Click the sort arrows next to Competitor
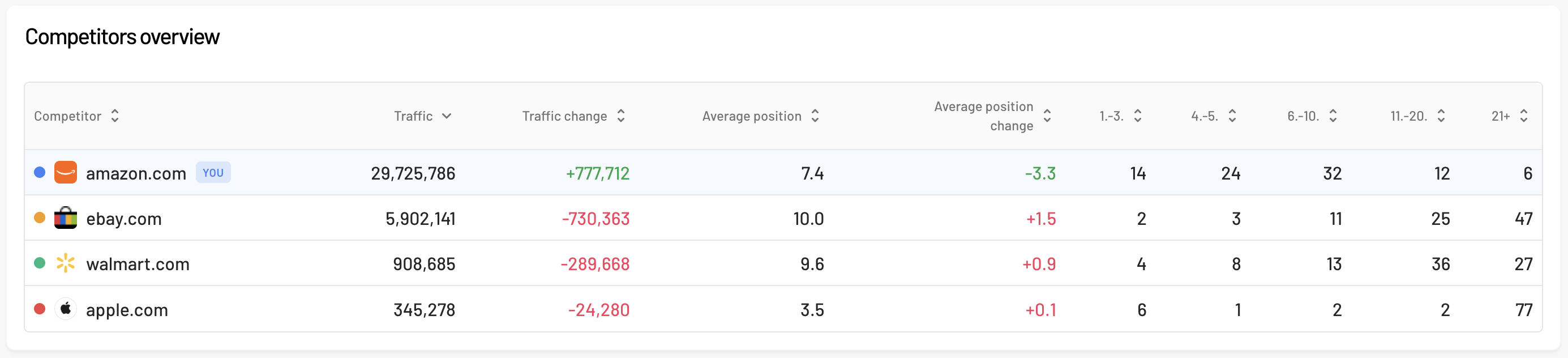The width and height of the screenshot is (1568, 358). click(x=115, y=116)
